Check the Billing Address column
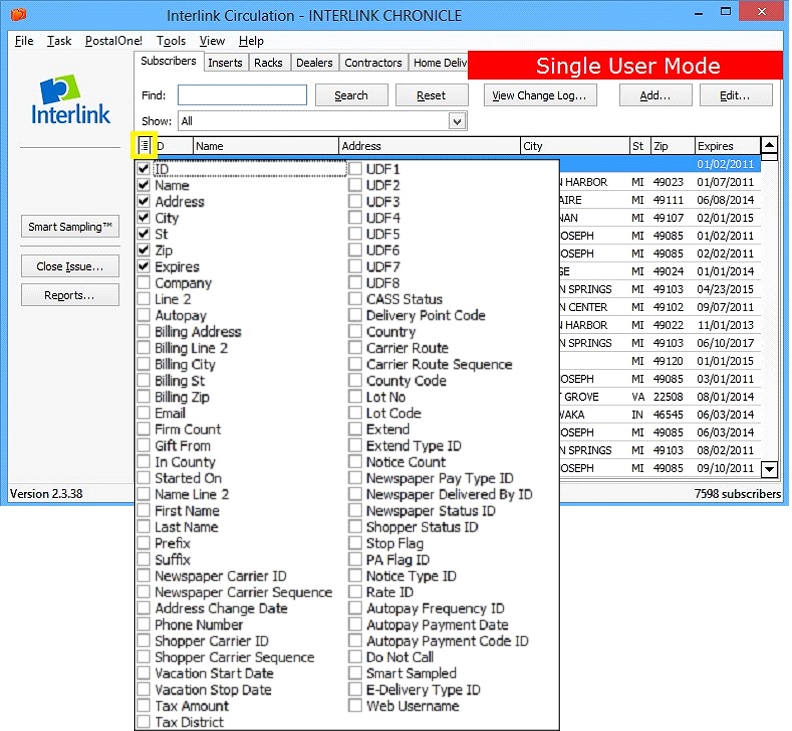 tap(143, 331)
